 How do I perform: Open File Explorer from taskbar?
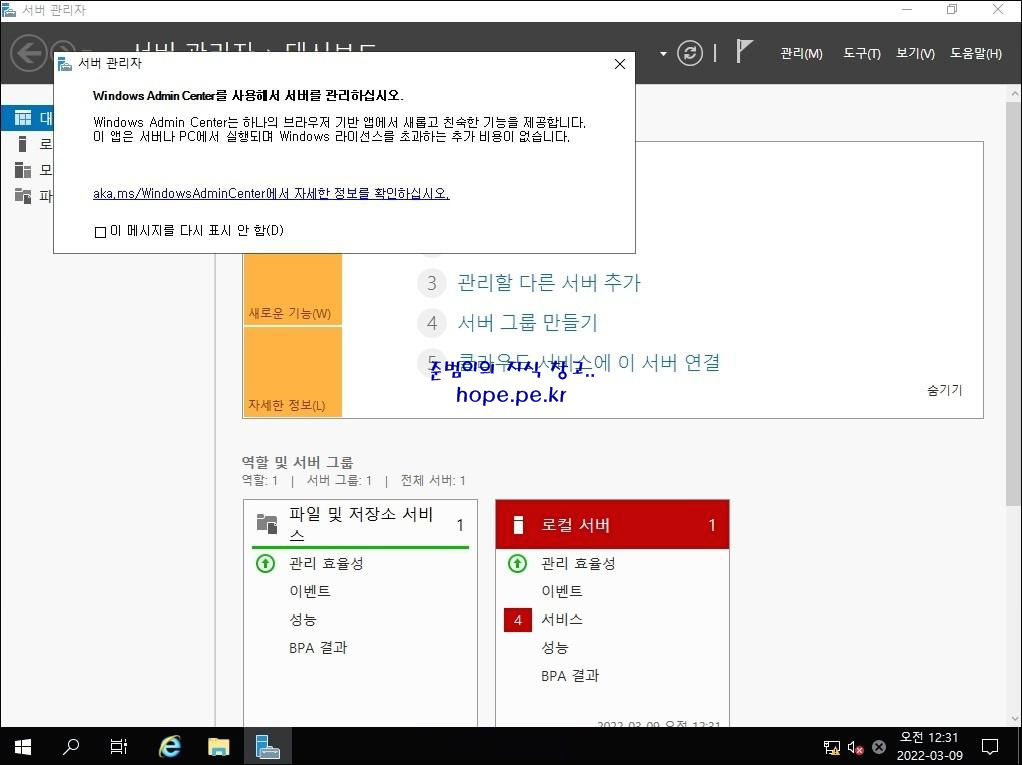pos(218,746)
